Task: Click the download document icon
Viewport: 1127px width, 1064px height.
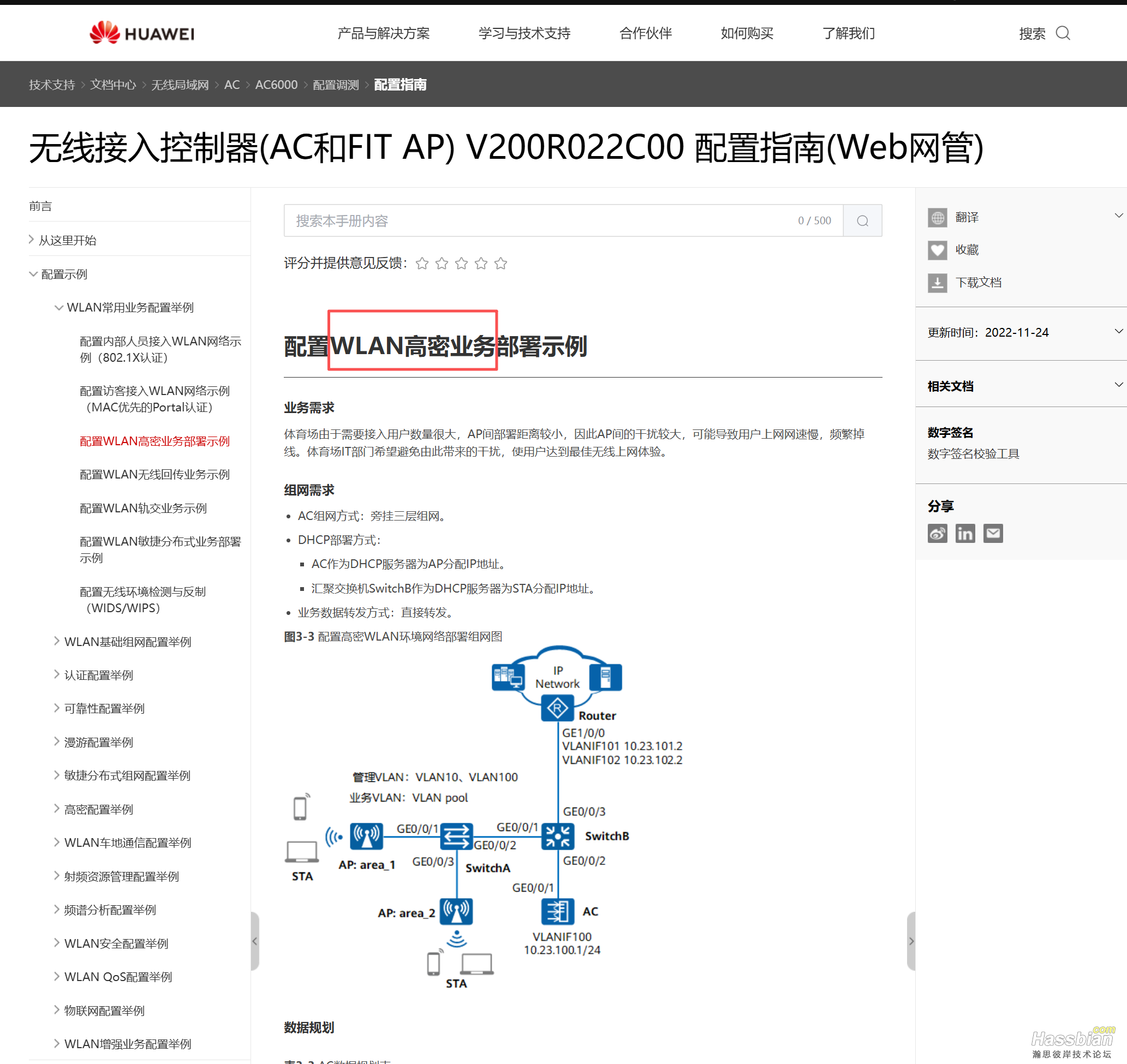Action: tap(937, 283)
